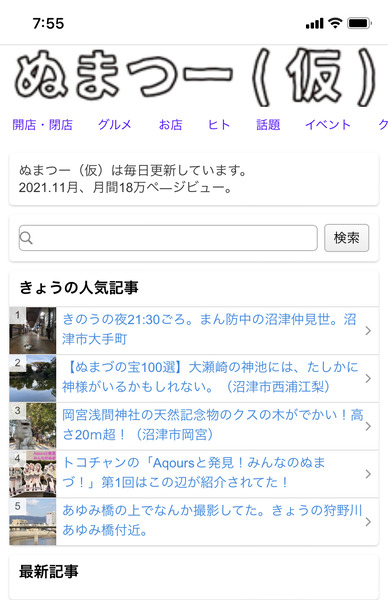Tap the cellular signal bars icon

315,23
